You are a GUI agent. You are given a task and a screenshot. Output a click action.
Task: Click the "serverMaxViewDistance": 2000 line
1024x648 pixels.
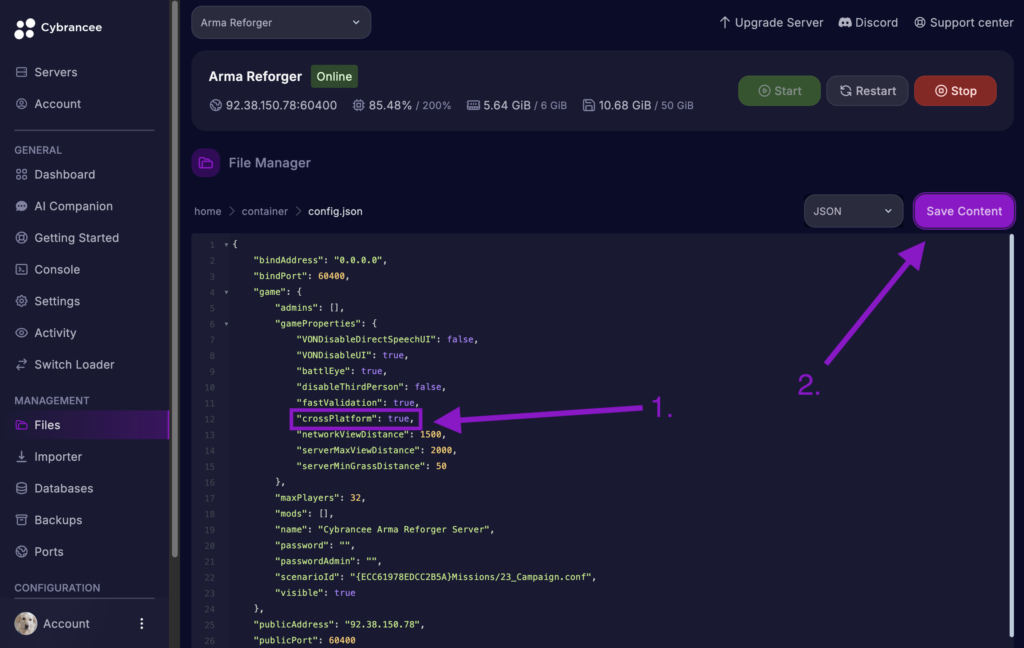click(377, 450)
